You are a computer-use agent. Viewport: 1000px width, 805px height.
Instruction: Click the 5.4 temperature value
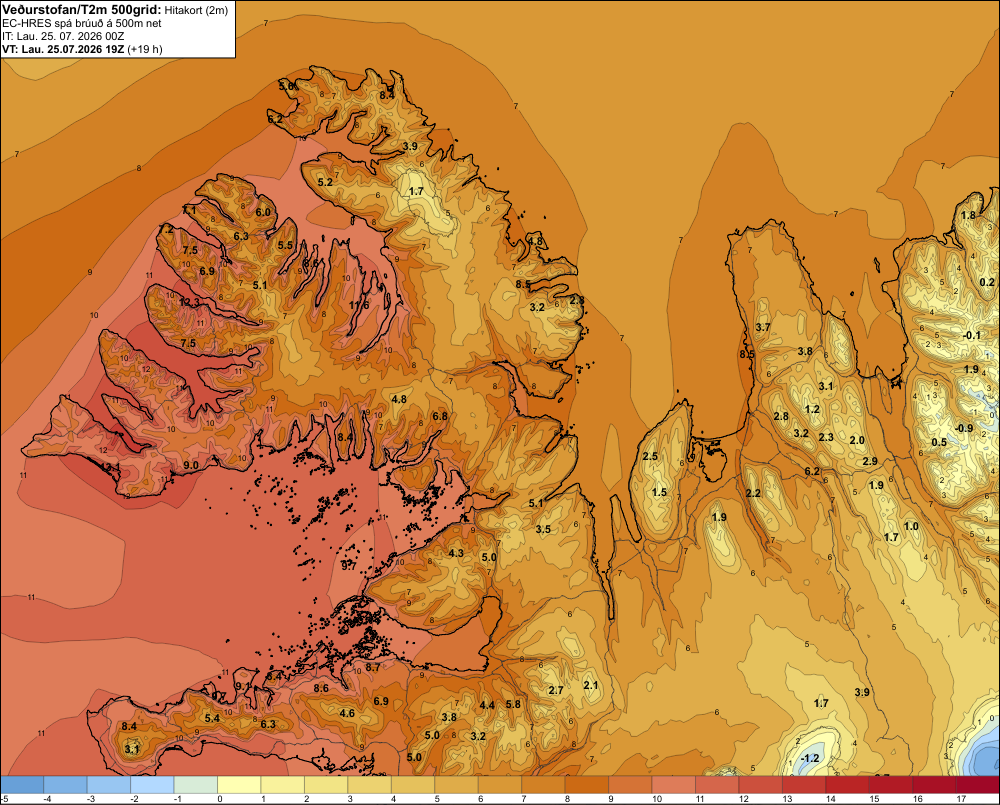coord(212,718)
